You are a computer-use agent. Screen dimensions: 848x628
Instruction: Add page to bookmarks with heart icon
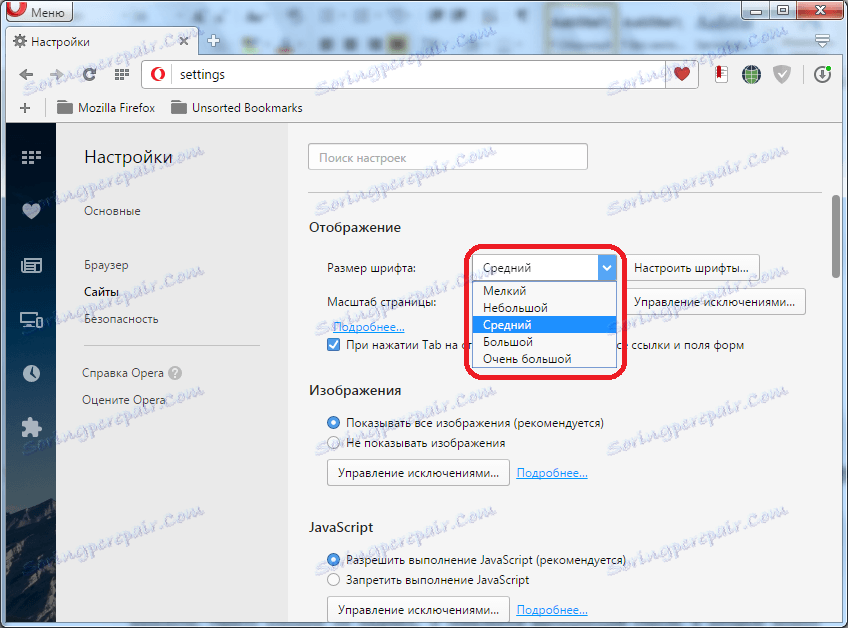coord(681,74)
